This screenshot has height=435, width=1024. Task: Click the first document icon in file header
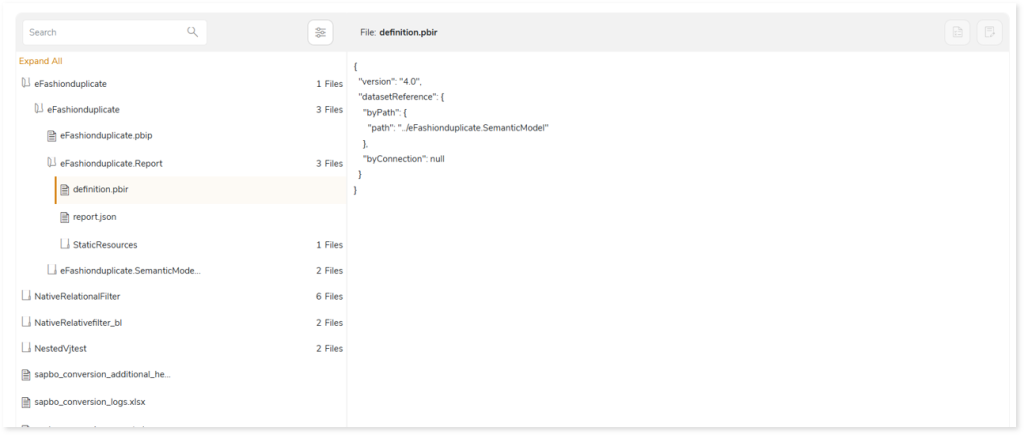pos(957,32)
